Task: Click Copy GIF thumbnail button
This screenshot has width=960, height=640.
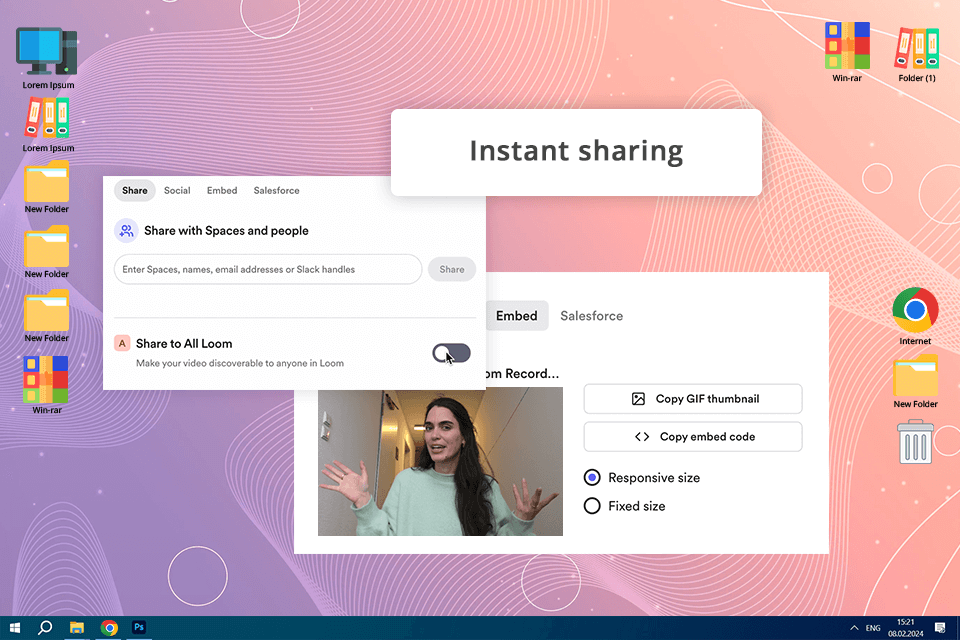Action: pyautogui.click(x=693, y=399)
